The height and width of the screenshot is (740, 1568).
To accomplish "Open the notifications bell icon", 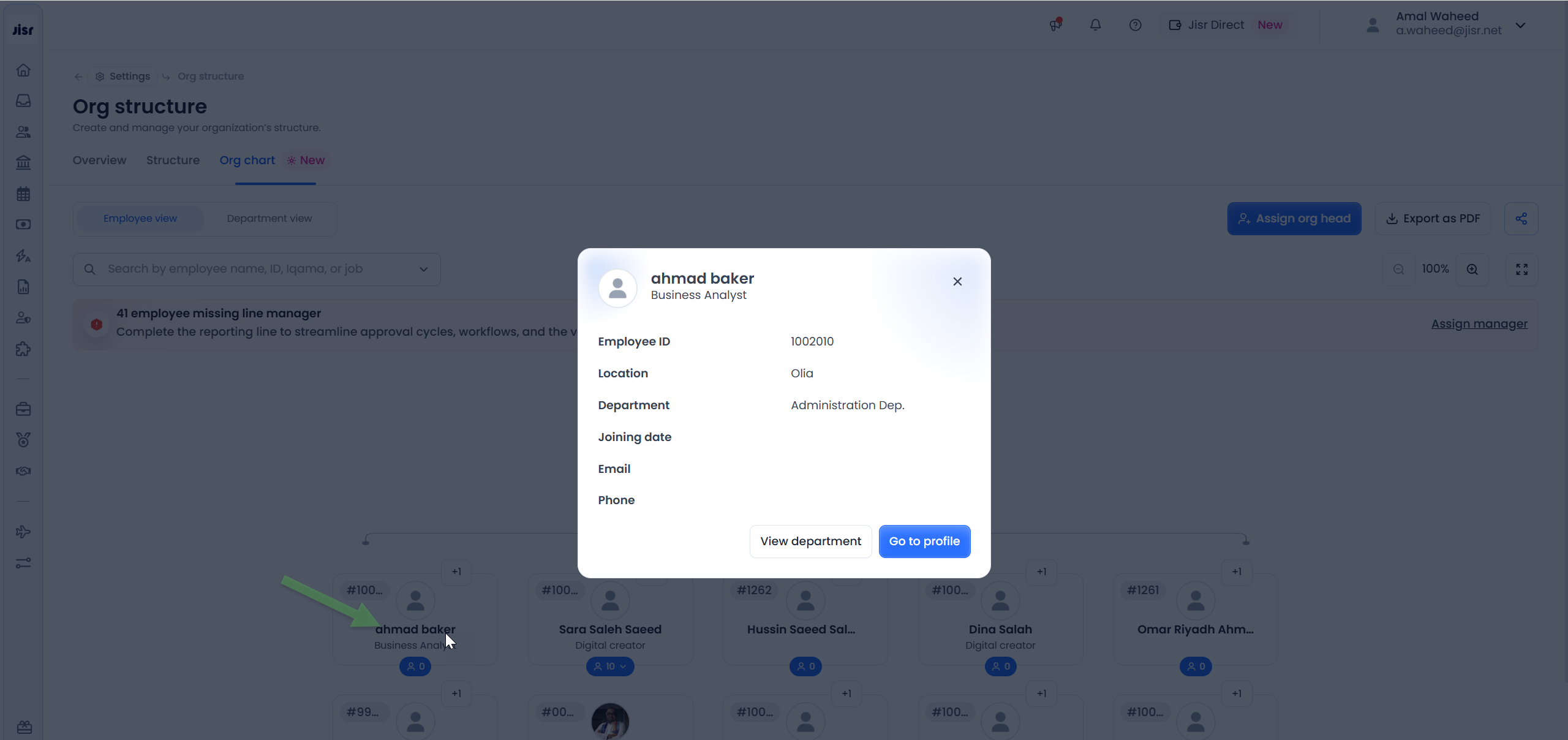I will pyautogui.click(x=1095, y=25).
